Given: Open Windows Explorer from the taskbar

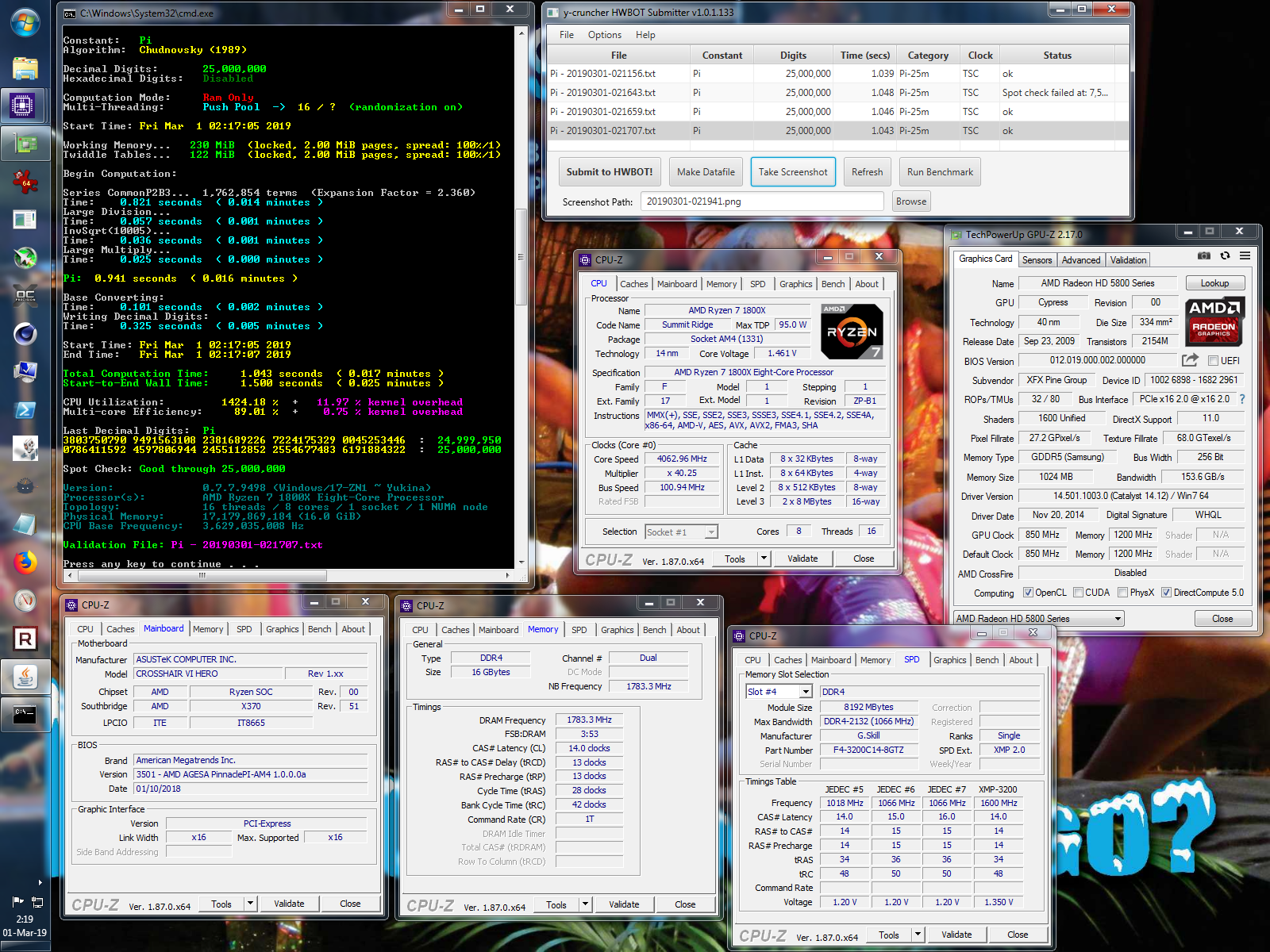Looking at the screenshot, I should tap(25, 67).
